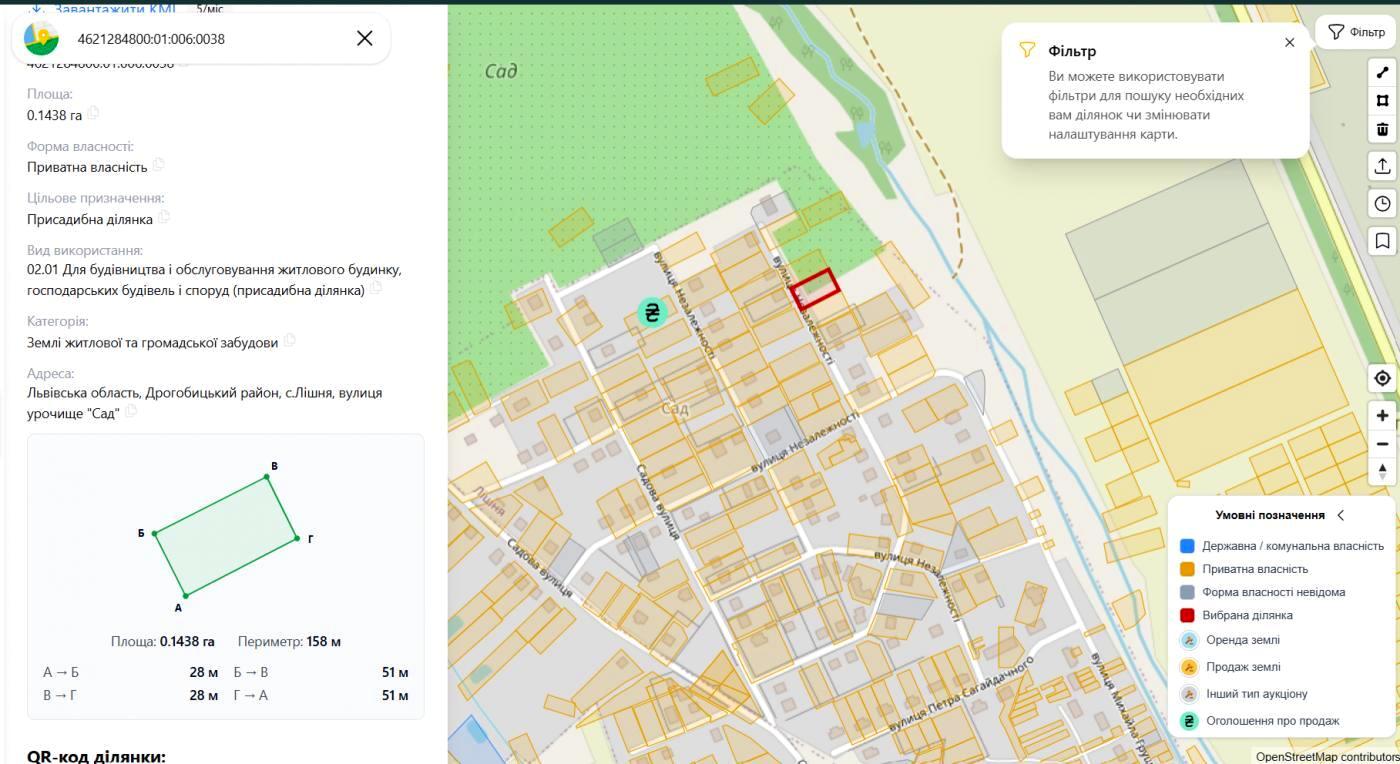The width and height of the screenshot is (1400, 764).
Task: Open the Фільтр filter button
Action: coord(1357,32)
